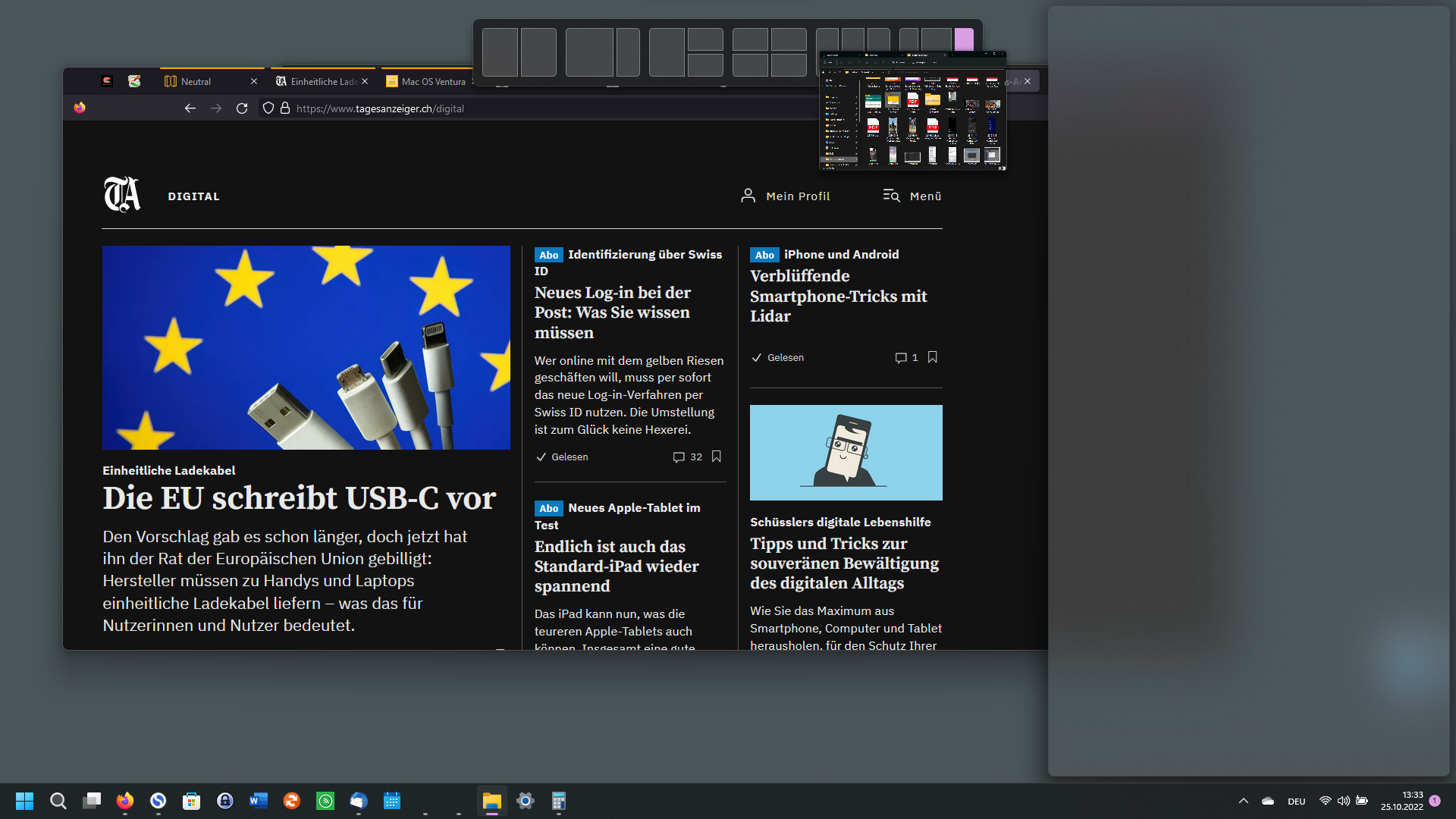Viewport: 1456px width, 819px height.
Task: Switch to the Mac OS Ventura tab
Action: click(x=428, y=81)
